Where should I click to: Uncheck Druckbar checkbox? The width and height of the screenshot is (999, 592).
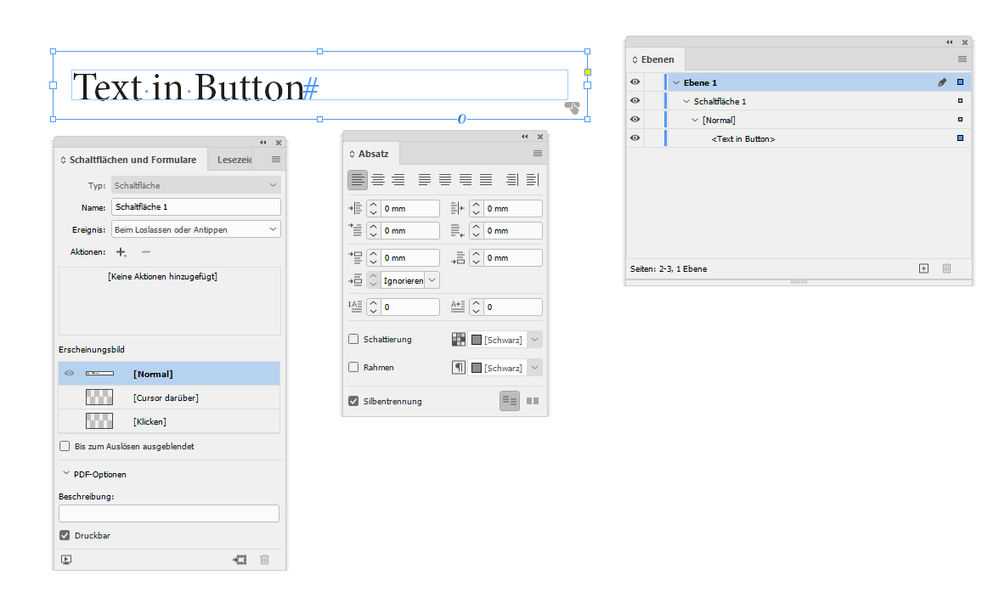tap(64, 535)
